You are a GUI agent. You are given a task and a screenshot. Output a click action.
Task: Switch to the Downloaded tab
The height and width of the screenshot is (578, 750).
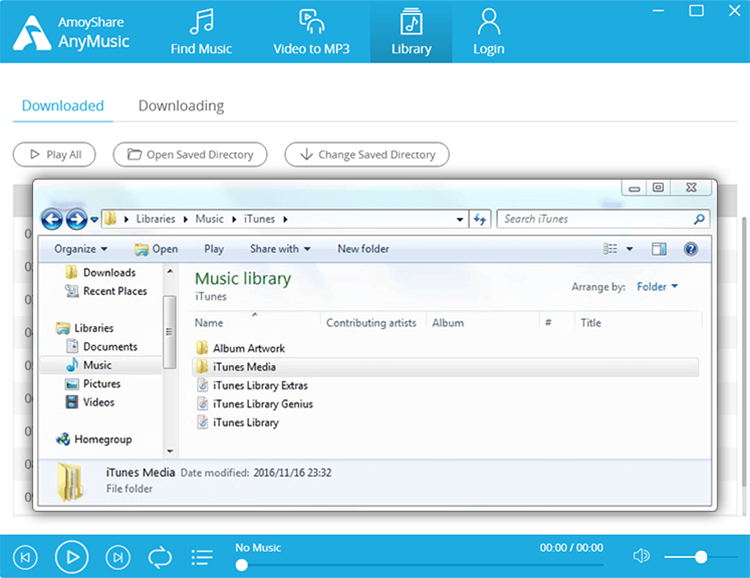pos(63,106)
